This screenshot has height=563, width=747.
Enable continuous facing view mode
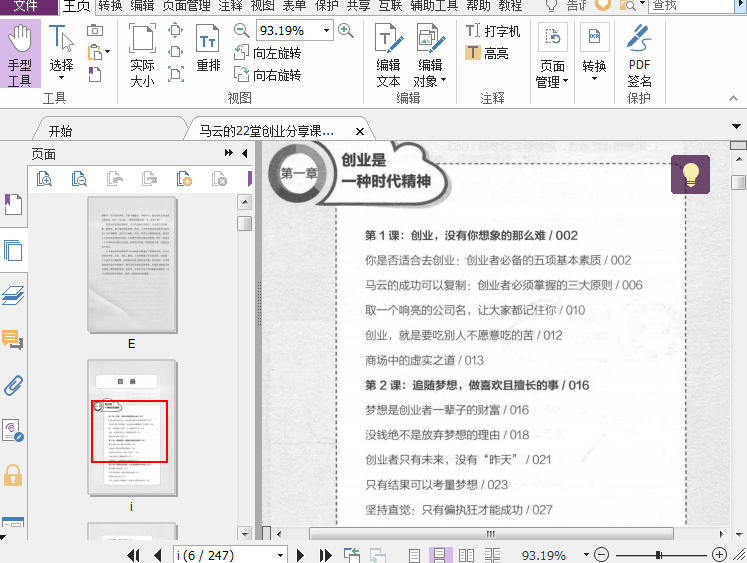[492, 555]
